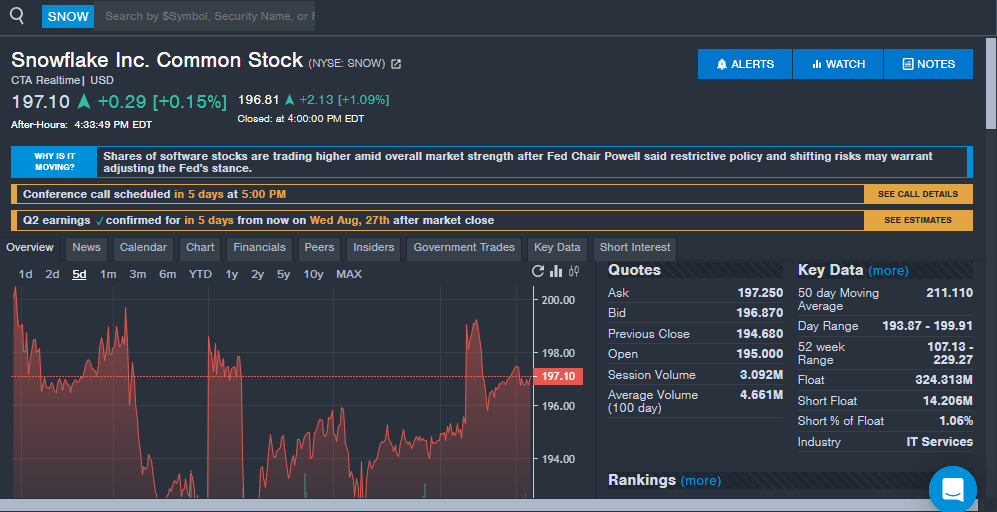
Task: Switch to the Chart tab
Action: coord(200,247)
